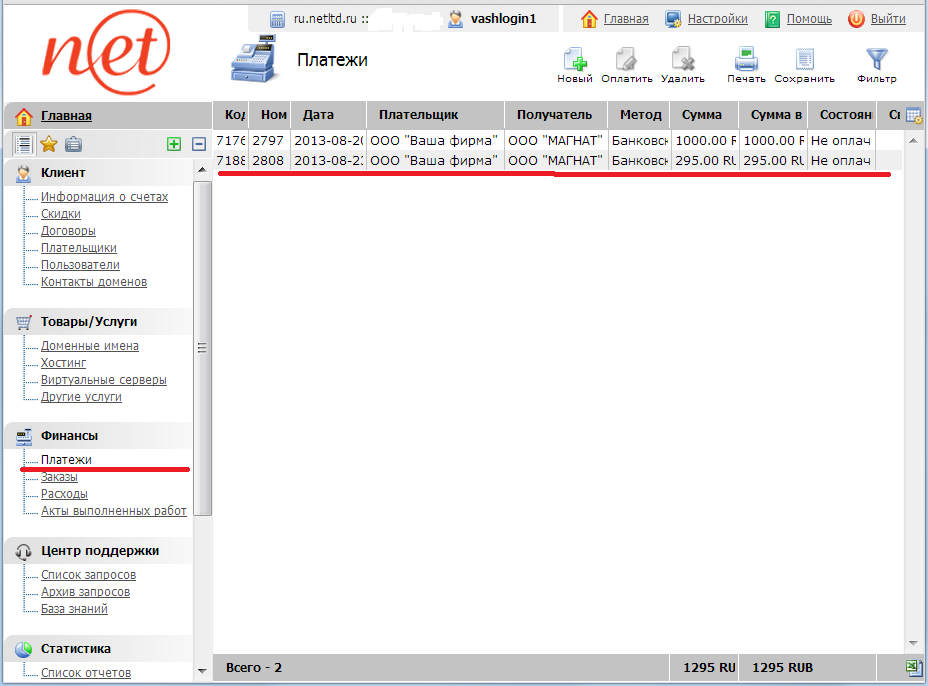Viewport: 928px width, 686px height.
Task: Expand all menu sections with green plus
Action: 174,144
